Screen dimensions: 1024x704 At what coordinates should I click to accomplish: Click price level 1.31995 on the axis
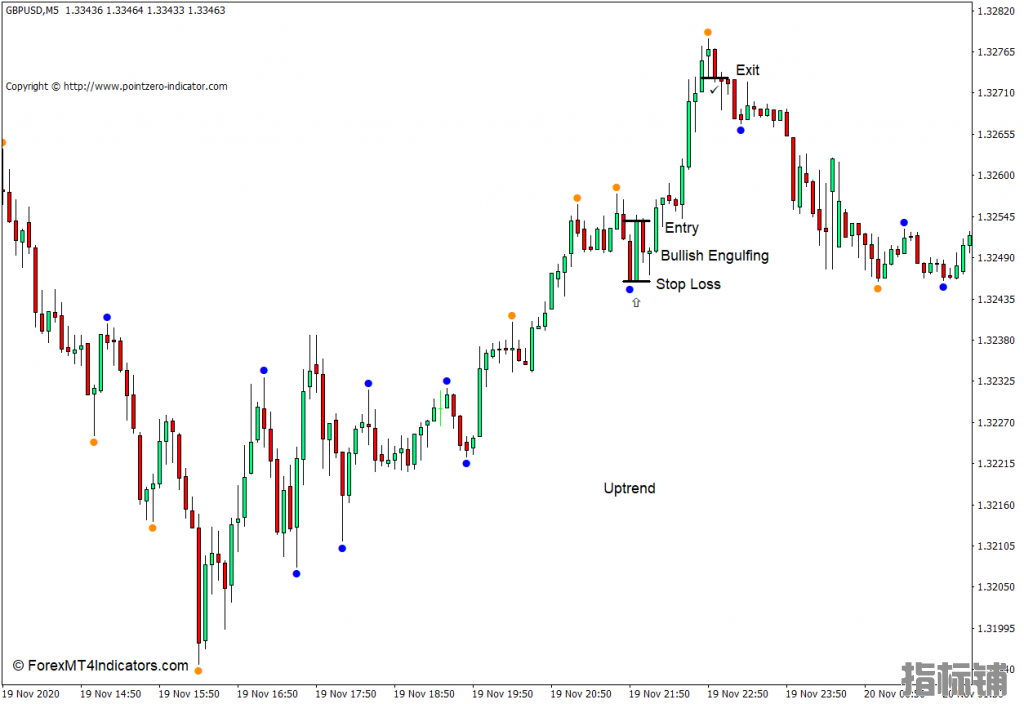(996, 629)
